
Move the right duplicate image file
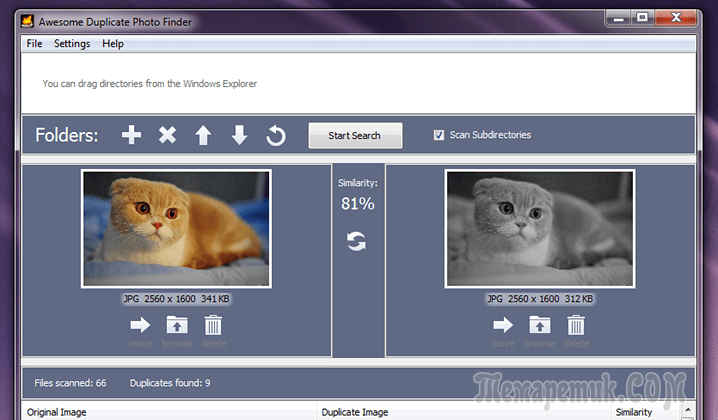click(503, 325)
